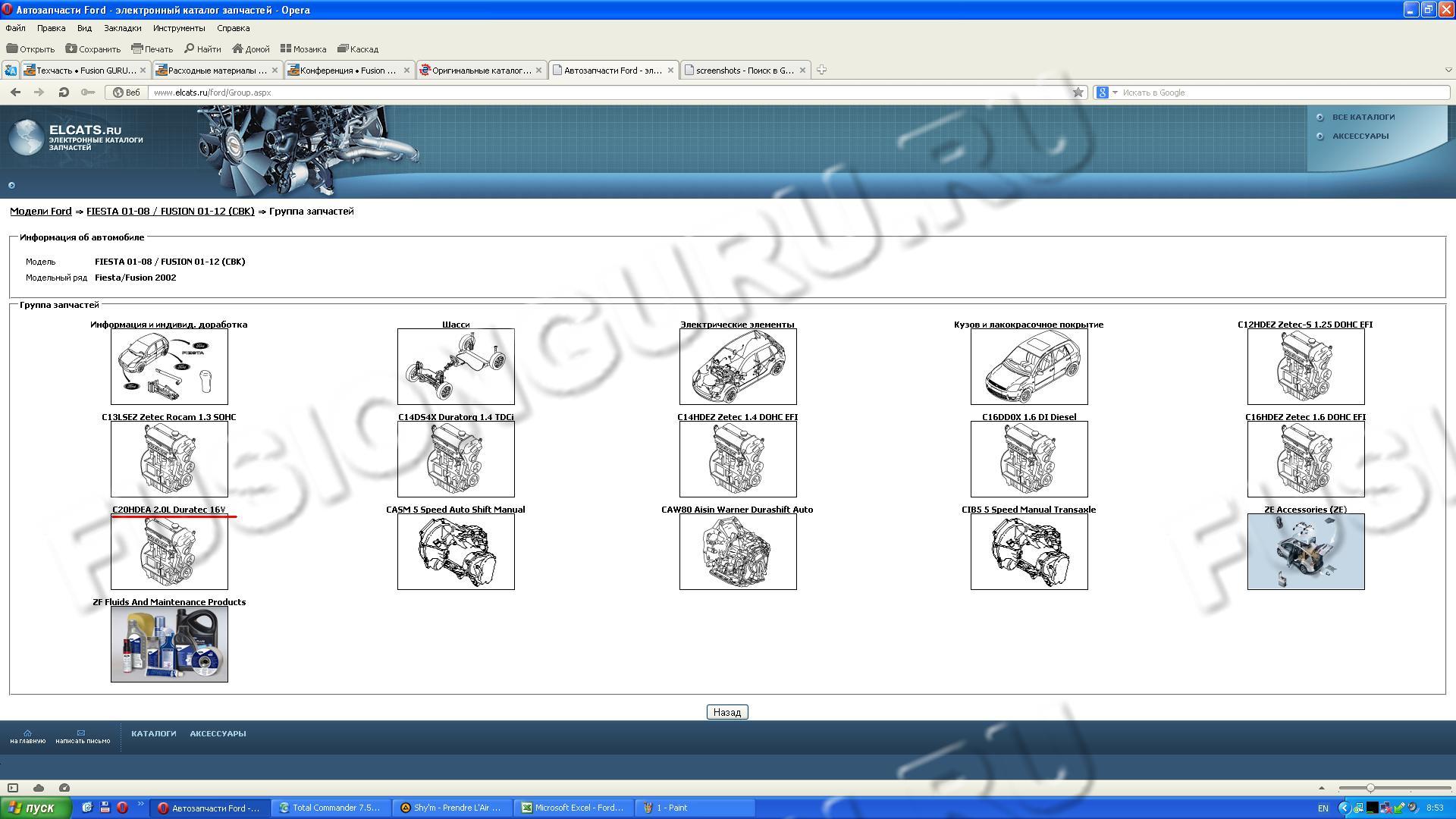Toggle the Opera panels button in status bar
Viewport: 1456px width, 819px height.
point(13,788)
